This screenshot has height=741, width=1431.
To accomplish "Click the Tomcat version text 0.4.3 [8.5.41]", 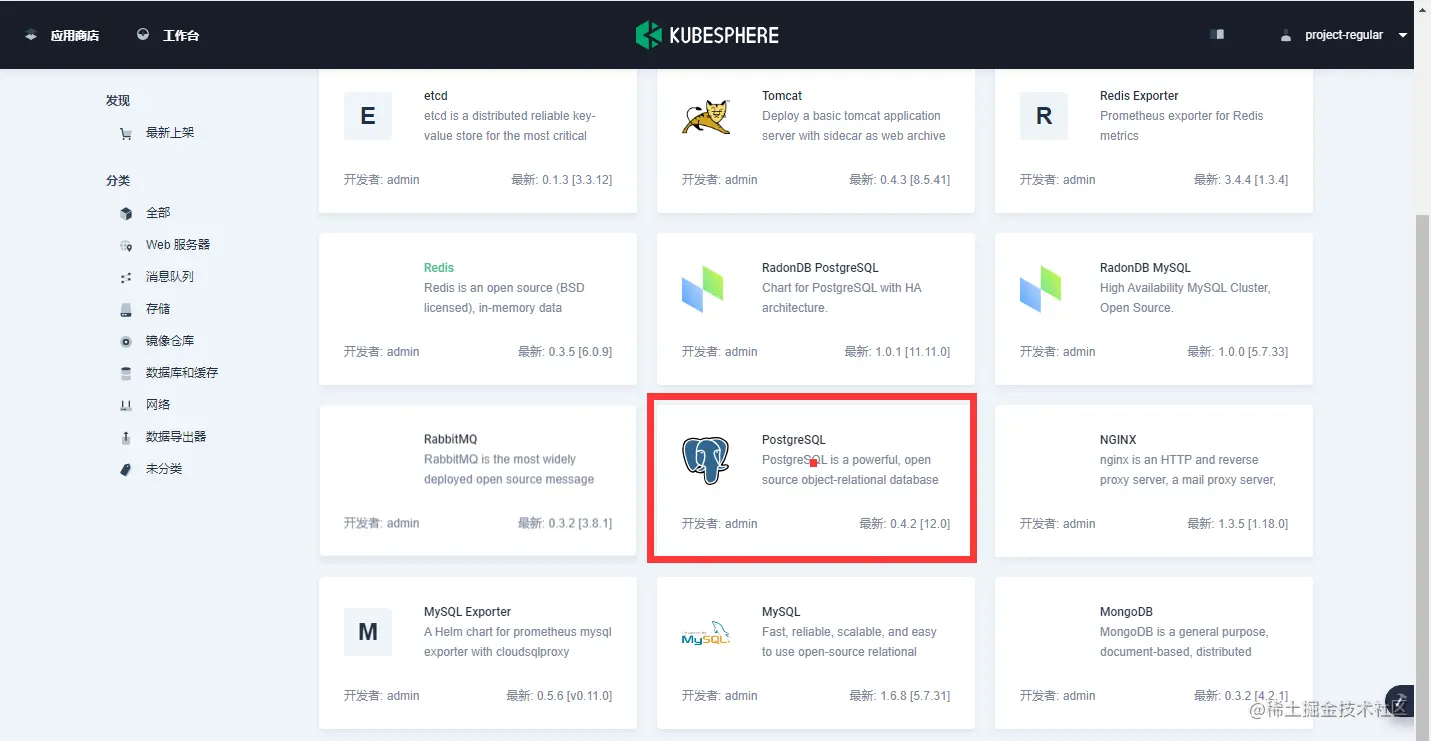I will (914, 180).
